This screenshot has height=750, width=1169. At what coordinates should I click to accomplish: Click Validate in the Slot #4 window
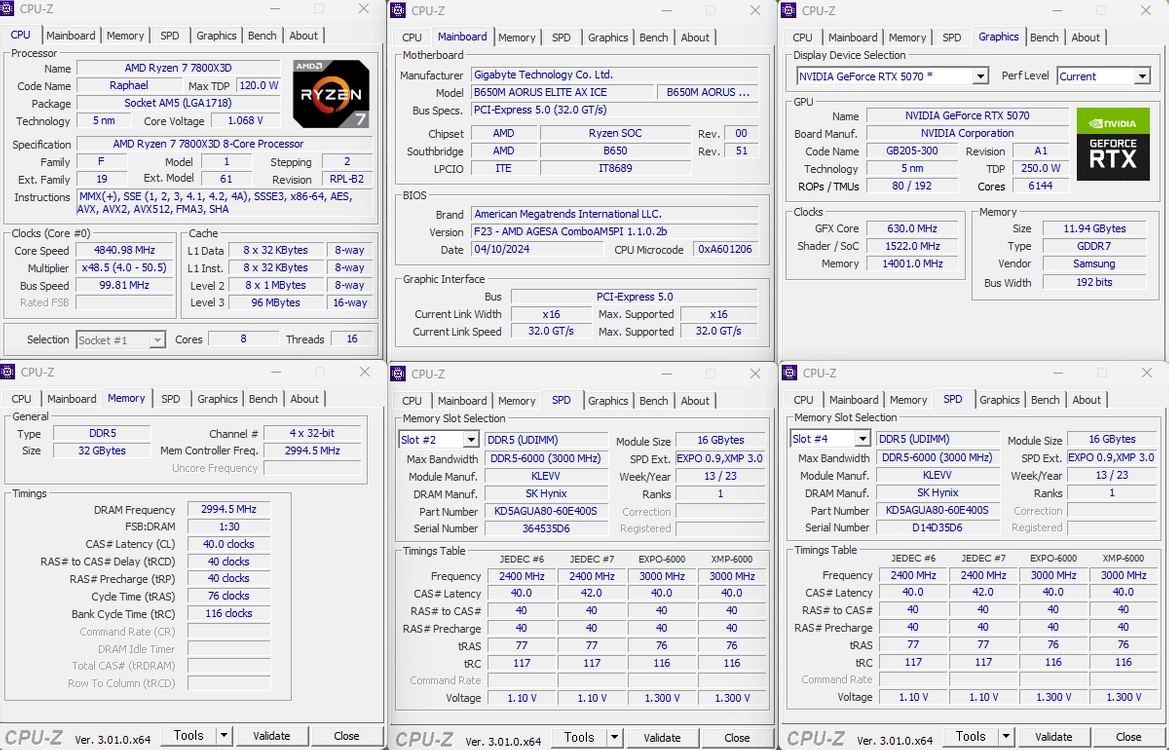point(1053,737)
